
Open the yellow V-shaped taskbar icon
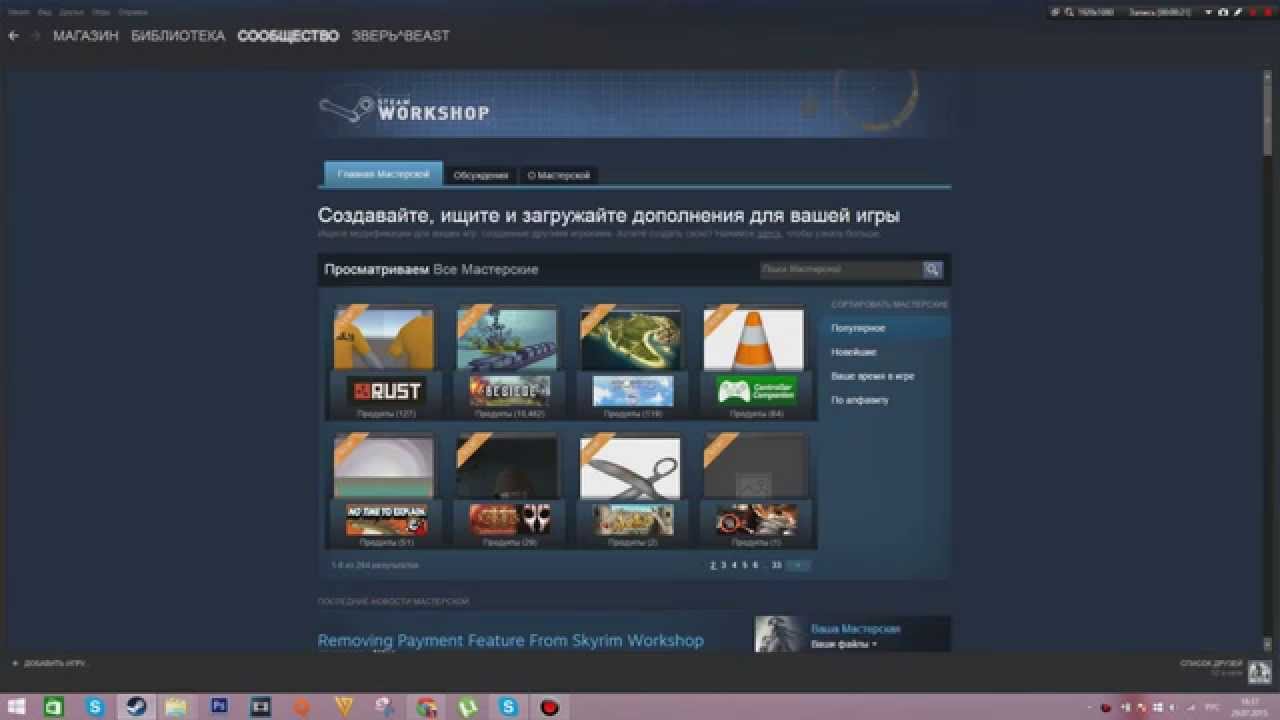(x=344, y=707)
